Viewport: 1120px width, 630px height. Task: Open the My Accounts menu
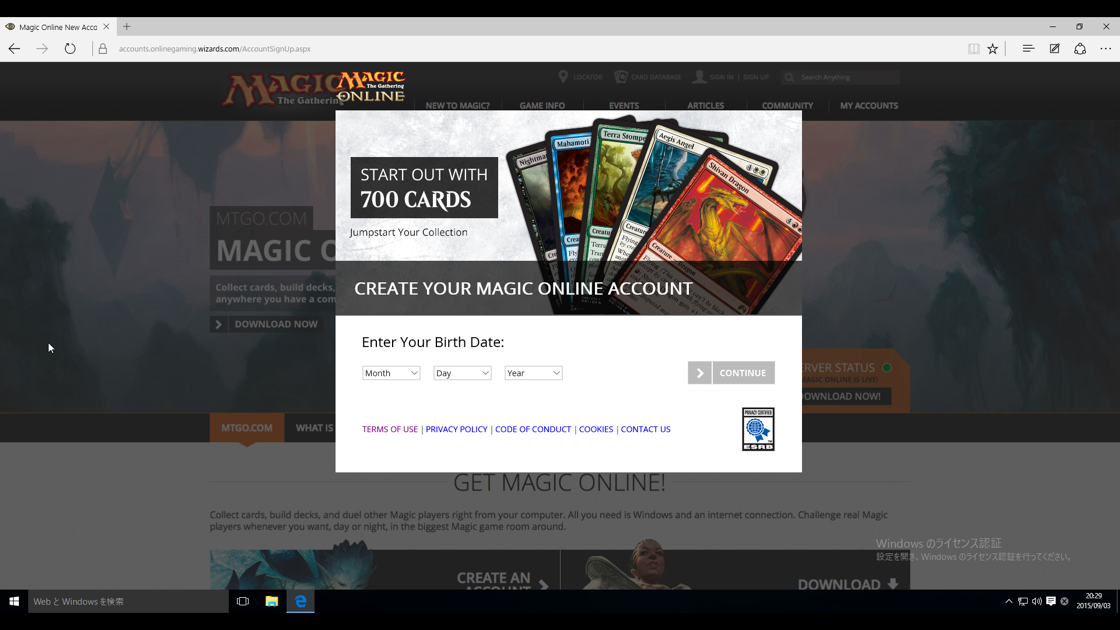[869, 106]
